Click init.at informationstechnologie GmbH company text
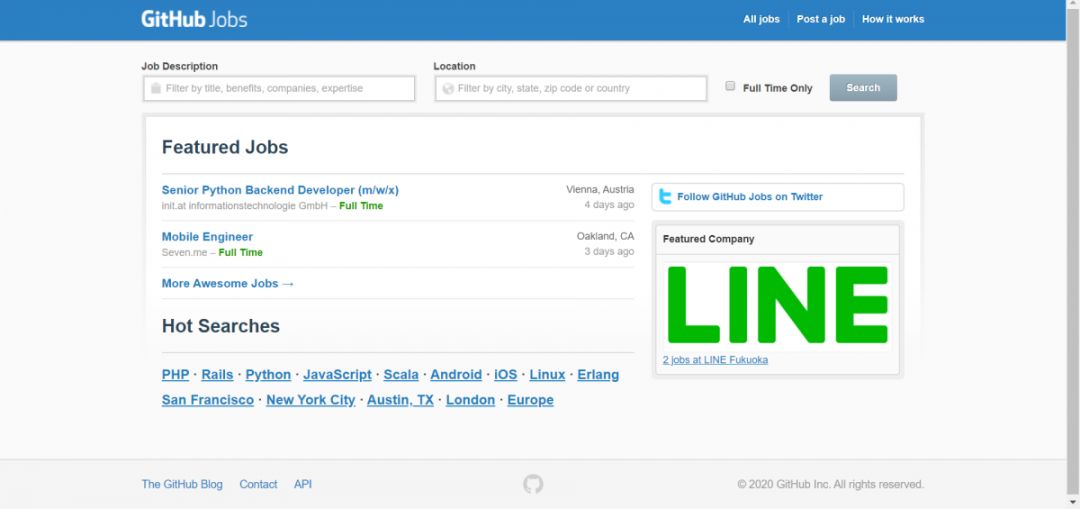This screenshot has height=509, width=1080. [245, 206]
